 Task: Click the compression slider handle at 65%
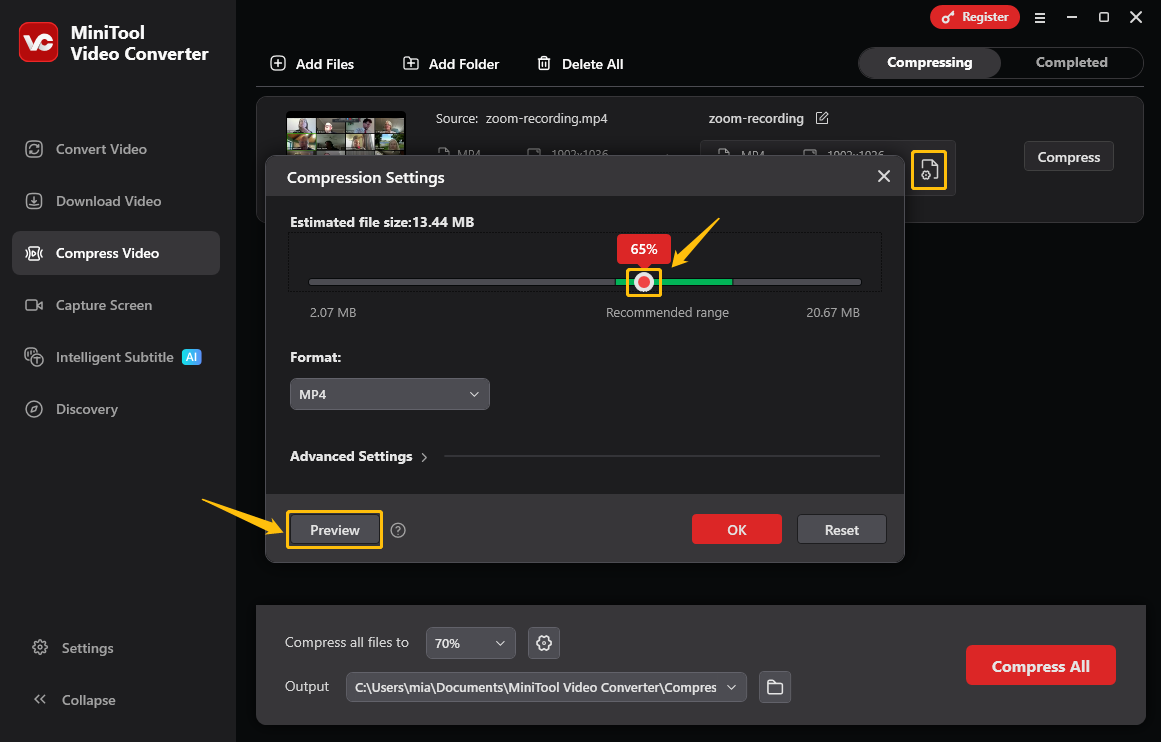click(644, 282)
